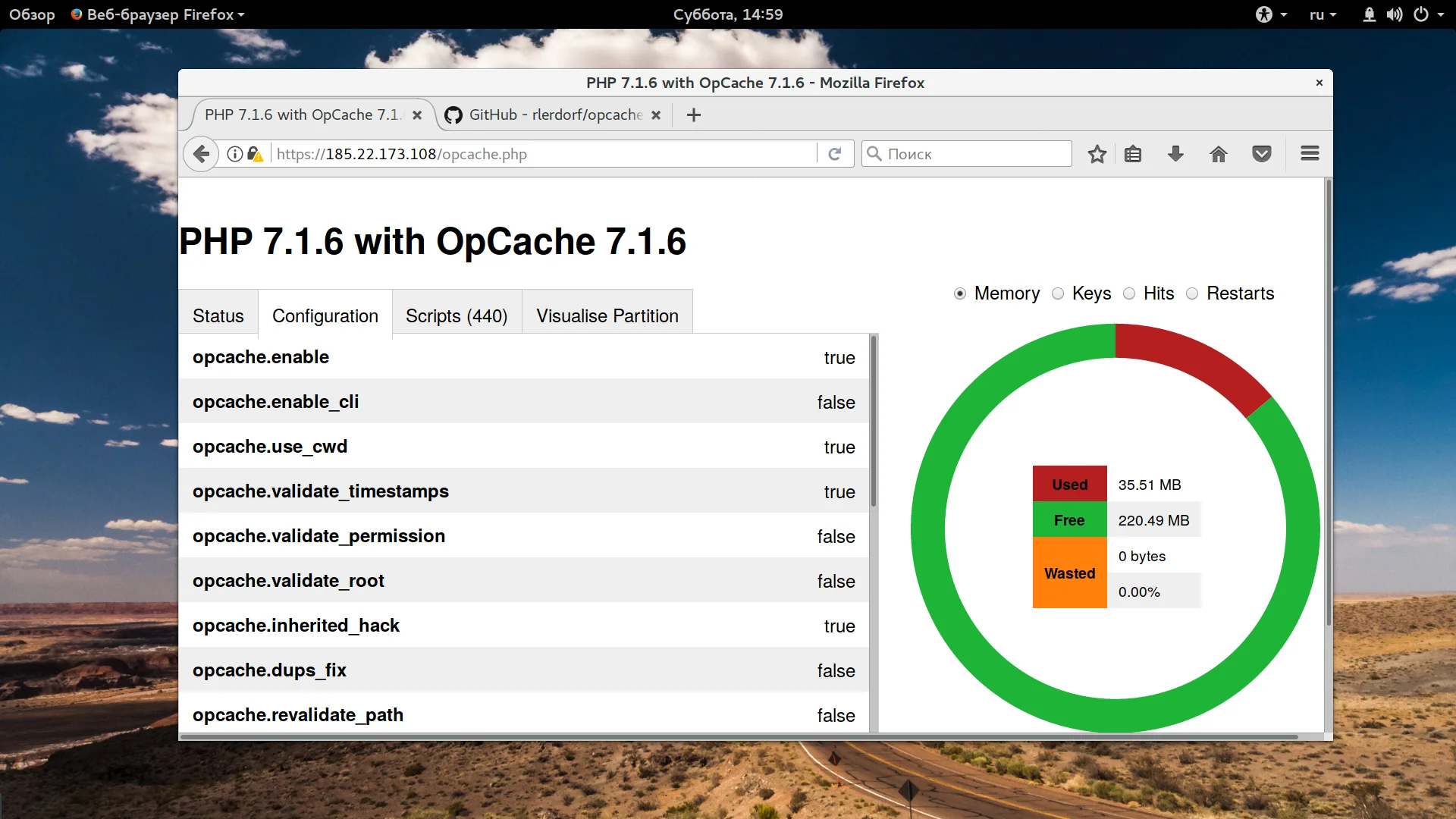Viewport: 1456px width, 819px height.
Task: Expand the accessibility menu in top bar
Action: [x=1271, y=14]
